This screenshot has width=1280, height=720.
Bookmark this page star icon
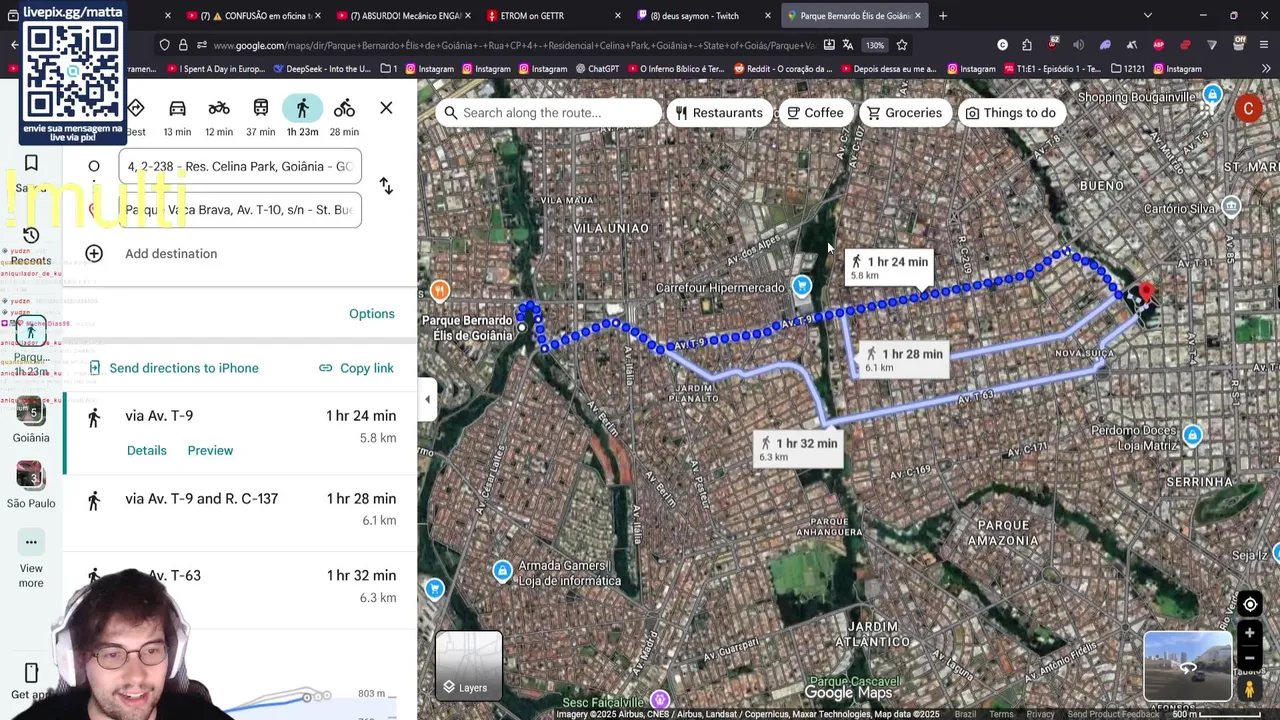point(902,45)
